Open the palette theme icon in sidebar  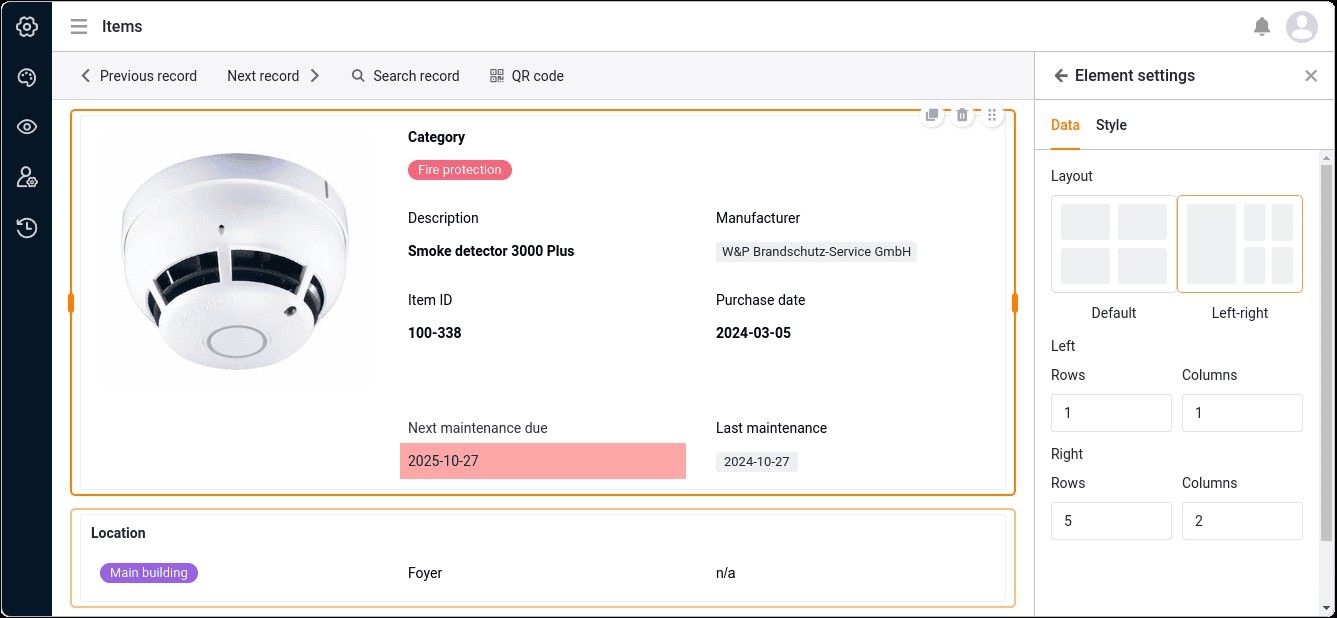pyautogui.click(x=27, y=77)
